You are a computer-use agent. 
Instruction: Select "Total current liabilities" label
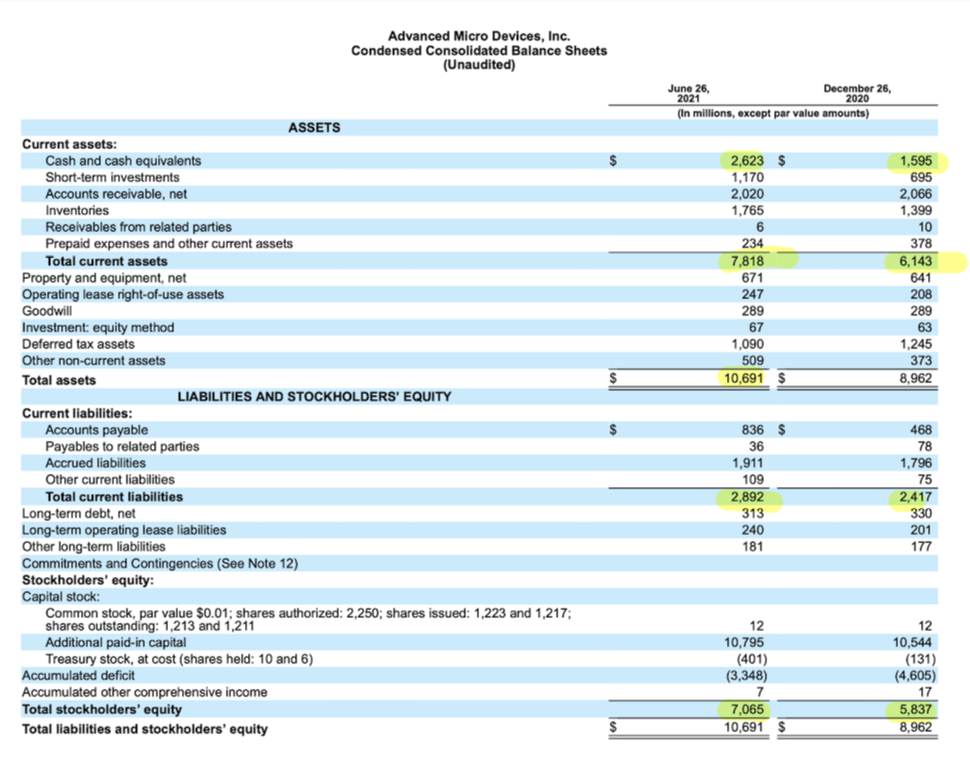(x=114, y=497)
